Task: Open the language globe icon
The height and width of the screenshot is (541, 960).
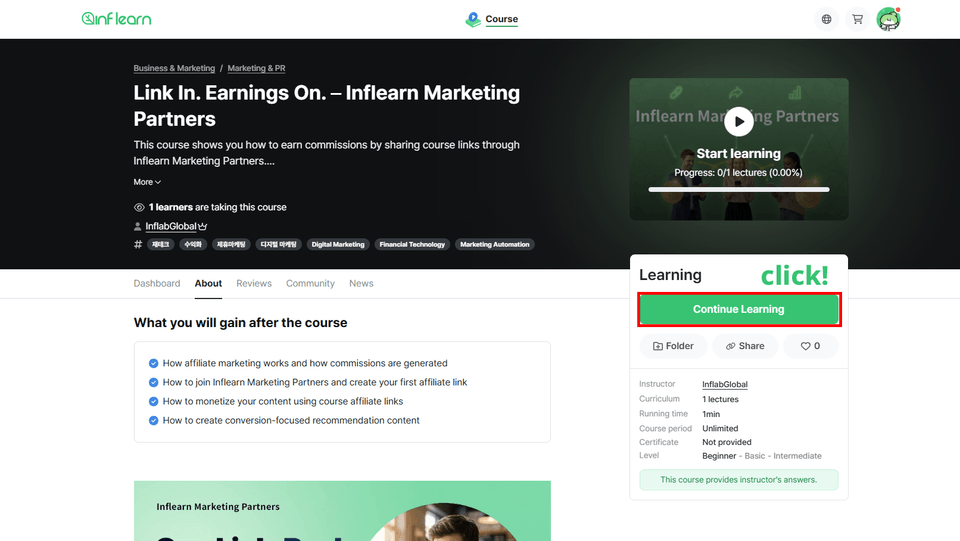Action: [x=827, y=19]
